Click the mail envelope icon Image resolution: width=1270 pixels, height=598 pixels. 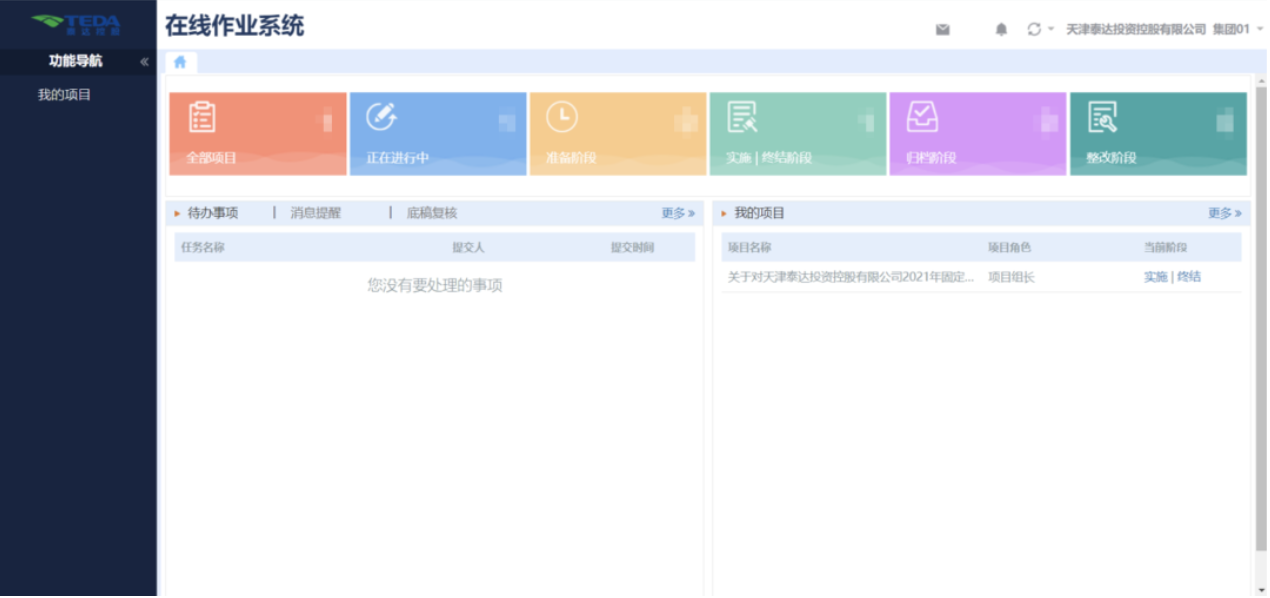(x=942, y=30)
